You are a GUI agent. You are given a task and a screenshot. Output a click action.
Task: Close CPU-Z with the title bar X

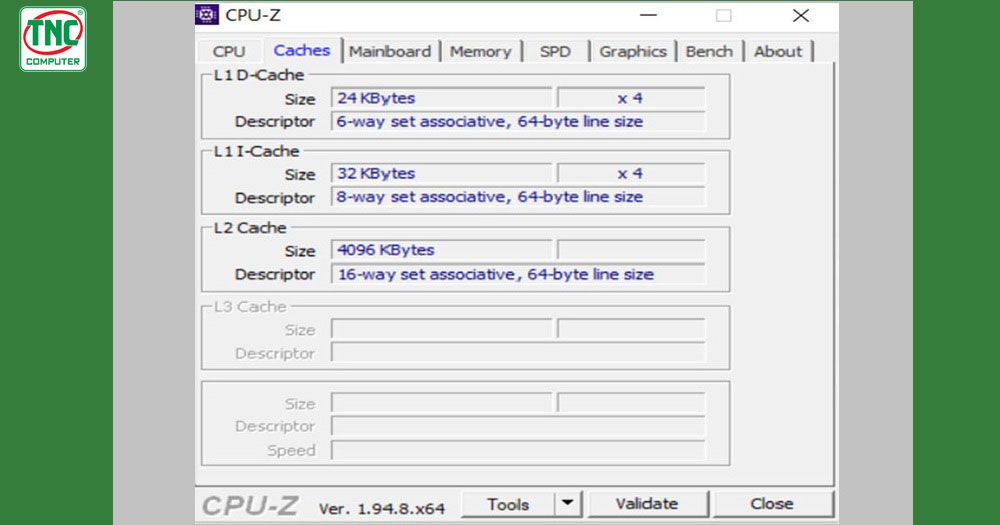pyautogui.click(x=801, y=15)
